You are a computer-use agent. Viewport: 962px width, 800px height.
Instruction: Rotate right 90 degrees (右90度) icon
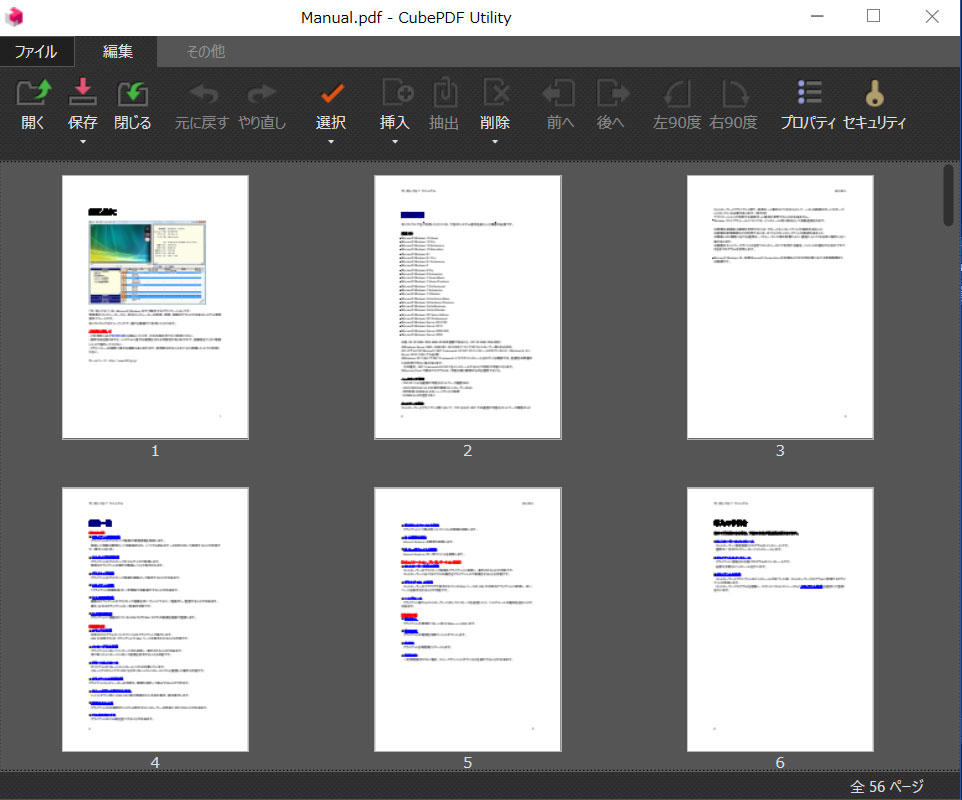click(x=733, y=94)
